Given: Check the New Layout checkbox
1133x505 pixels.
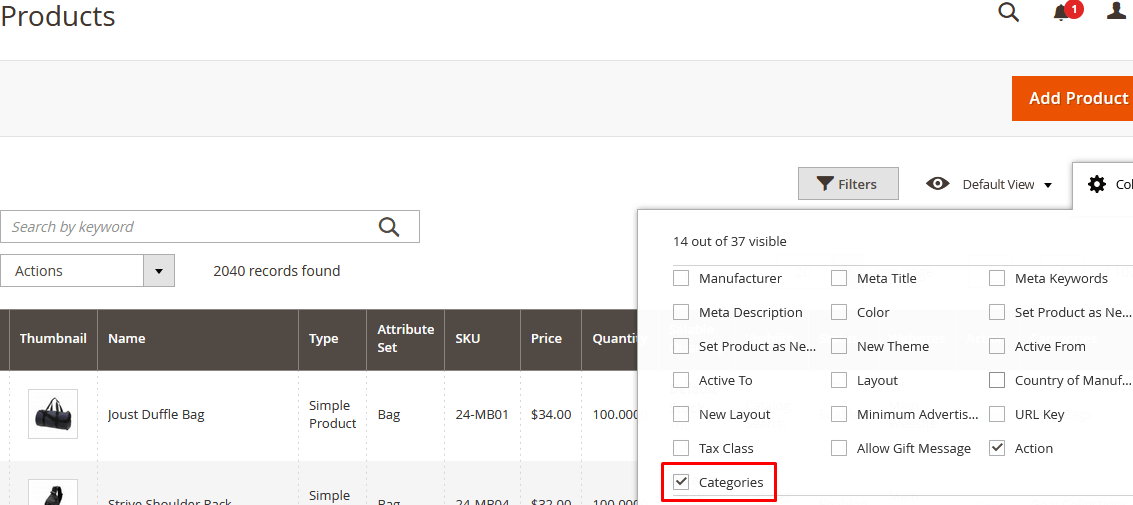Looking at the screenshot, I should coord(681,414).
